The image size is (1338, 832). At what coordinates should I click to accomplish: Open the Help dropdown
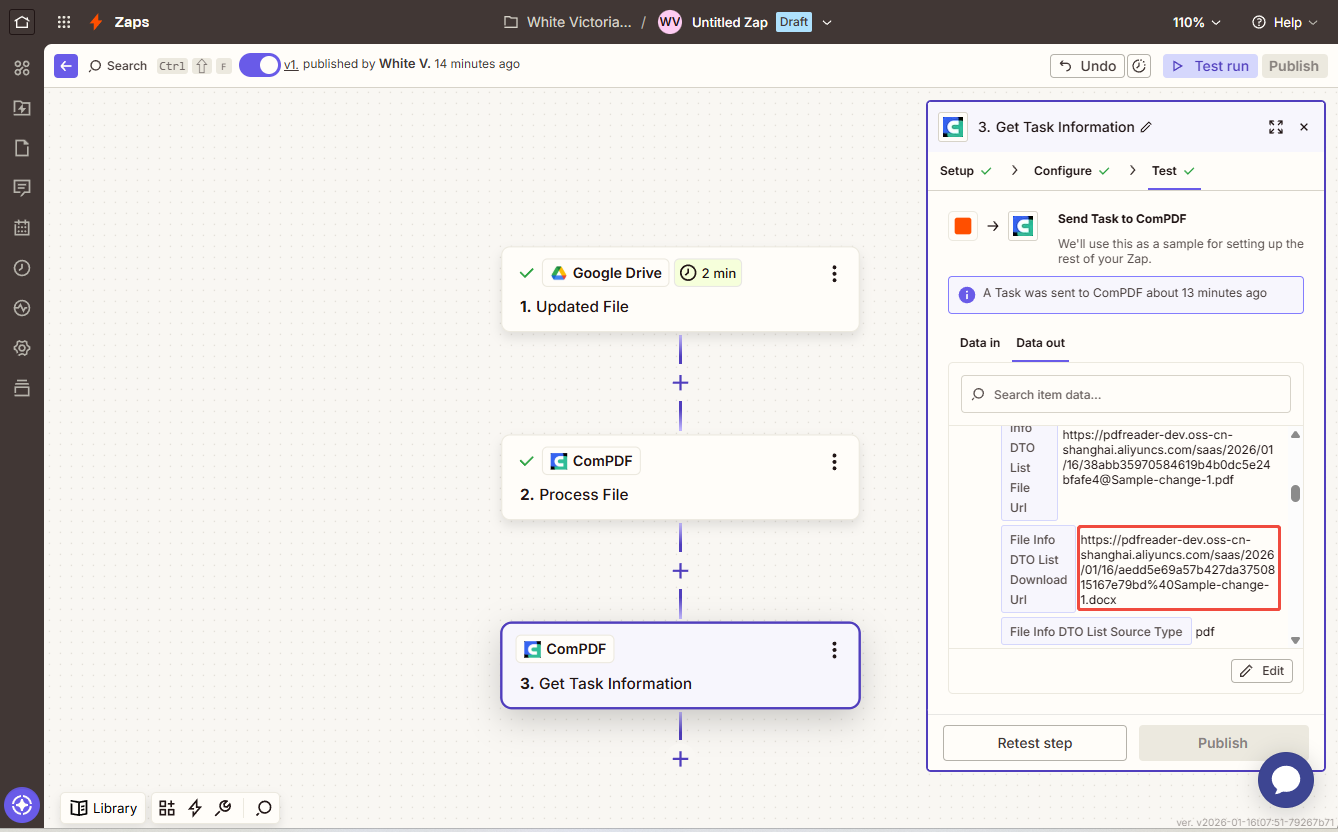tap(1284, 21)
